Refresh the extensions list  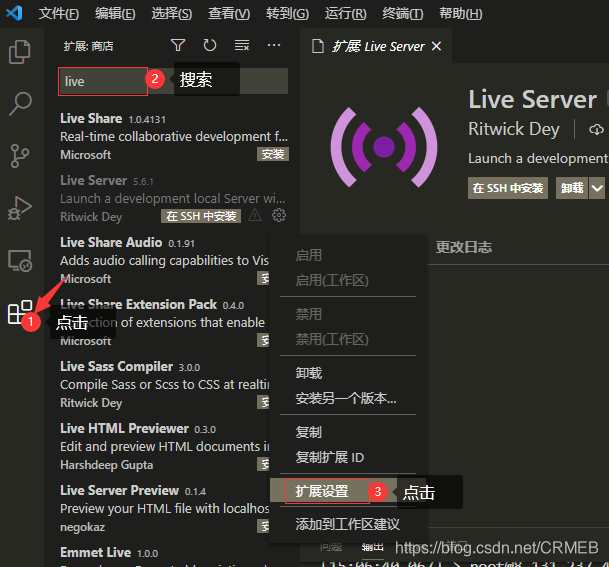point(210,45)
